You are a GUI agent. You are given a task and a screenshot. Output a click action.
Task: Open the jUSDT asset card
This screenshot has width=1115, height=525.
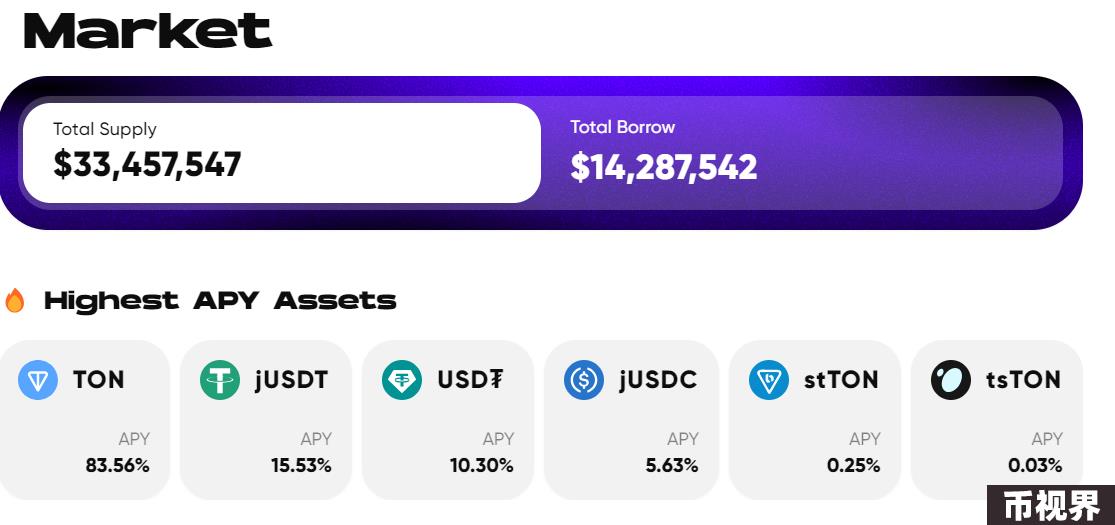pyautogui.click(x=266, y=420)
